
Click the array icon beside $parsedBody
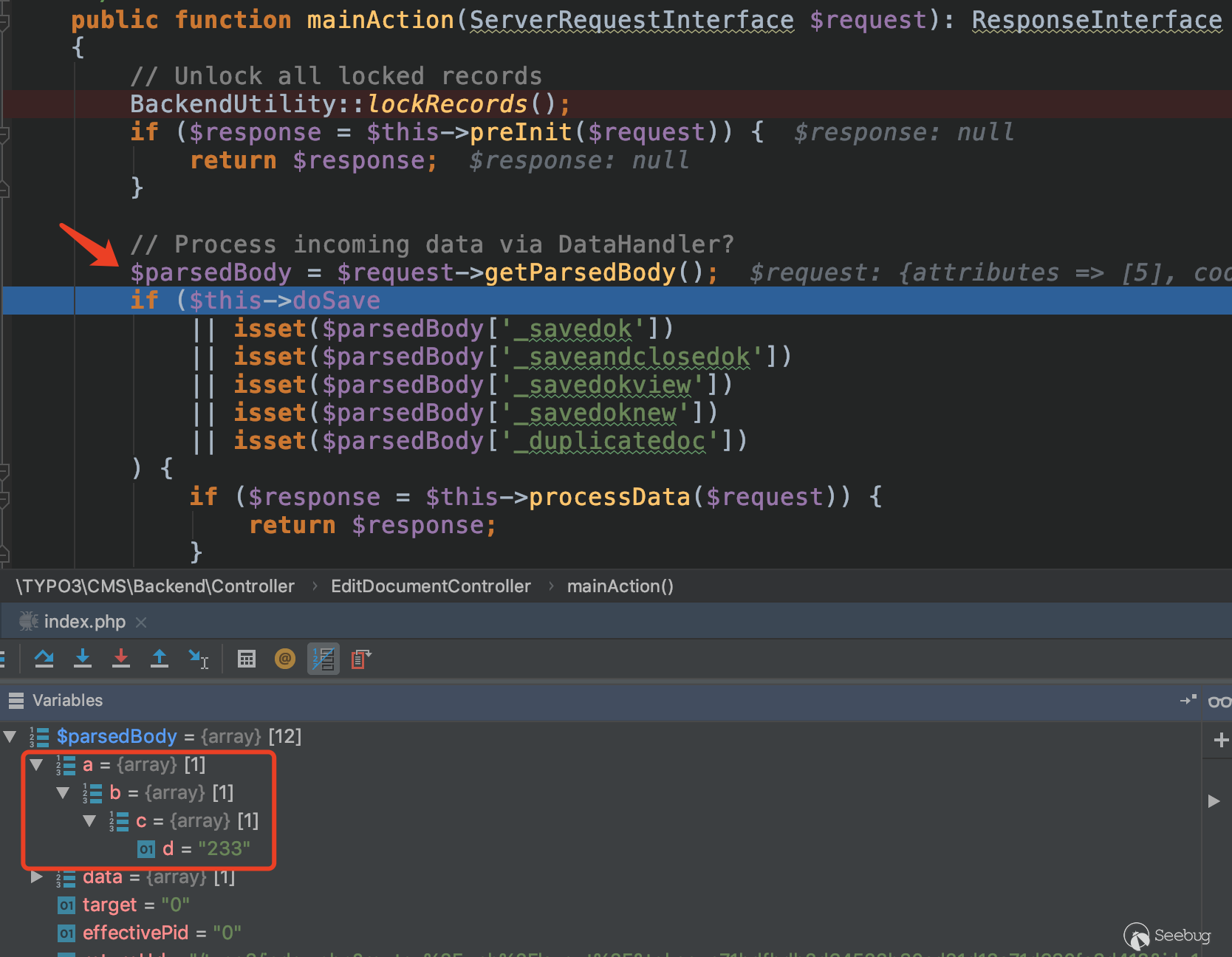[x=39, y=737]
